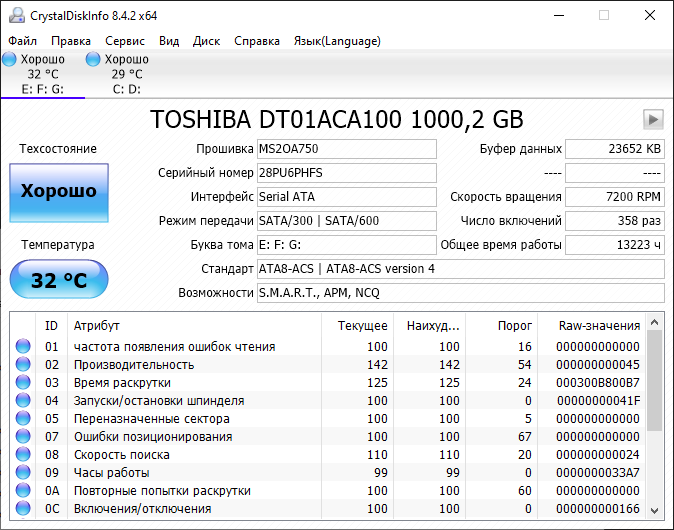674x530 pixels.
Task: Open the Язык(Language) menu
Action: tap(337, 41)
